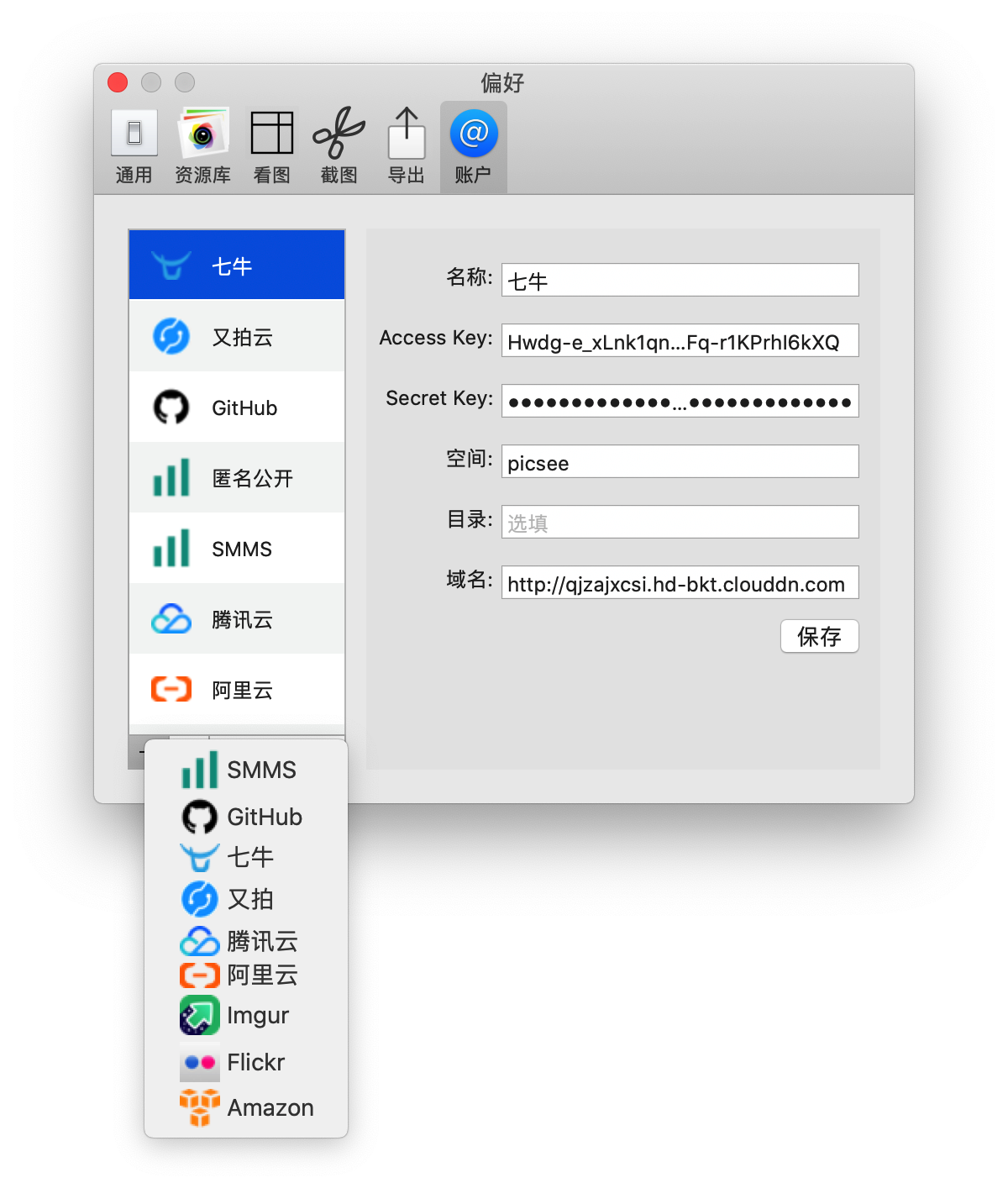Click the optional 目录 directory field
This screenshot has width=1008, height=1183.
[x=680, y=522]
